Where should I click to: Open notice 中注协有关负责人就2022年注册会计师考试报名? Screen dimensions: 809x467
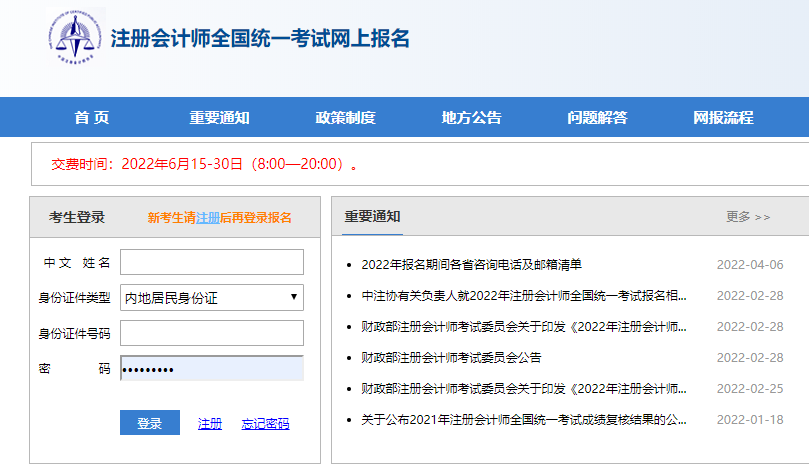click(x=524, y=296)
